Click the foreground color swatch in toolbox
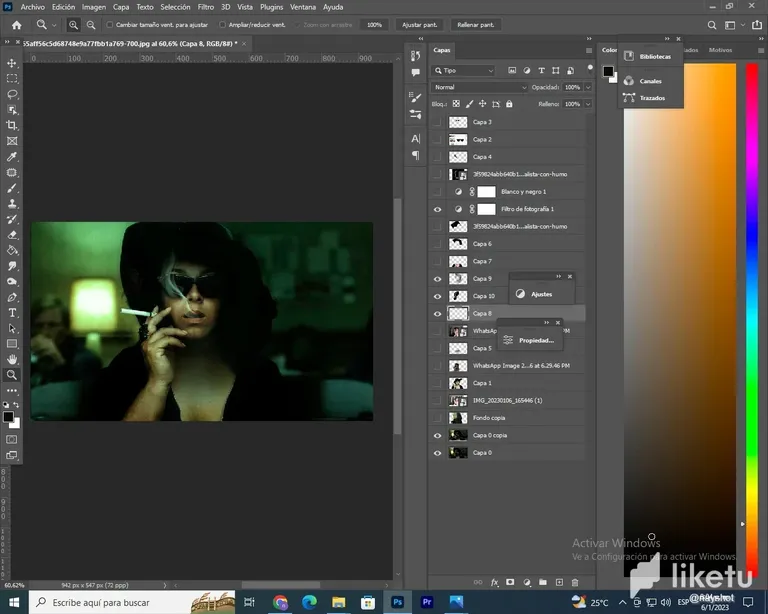Image resolution: width=768 pixels, height=614 pixels. click(x=7, y=417)
